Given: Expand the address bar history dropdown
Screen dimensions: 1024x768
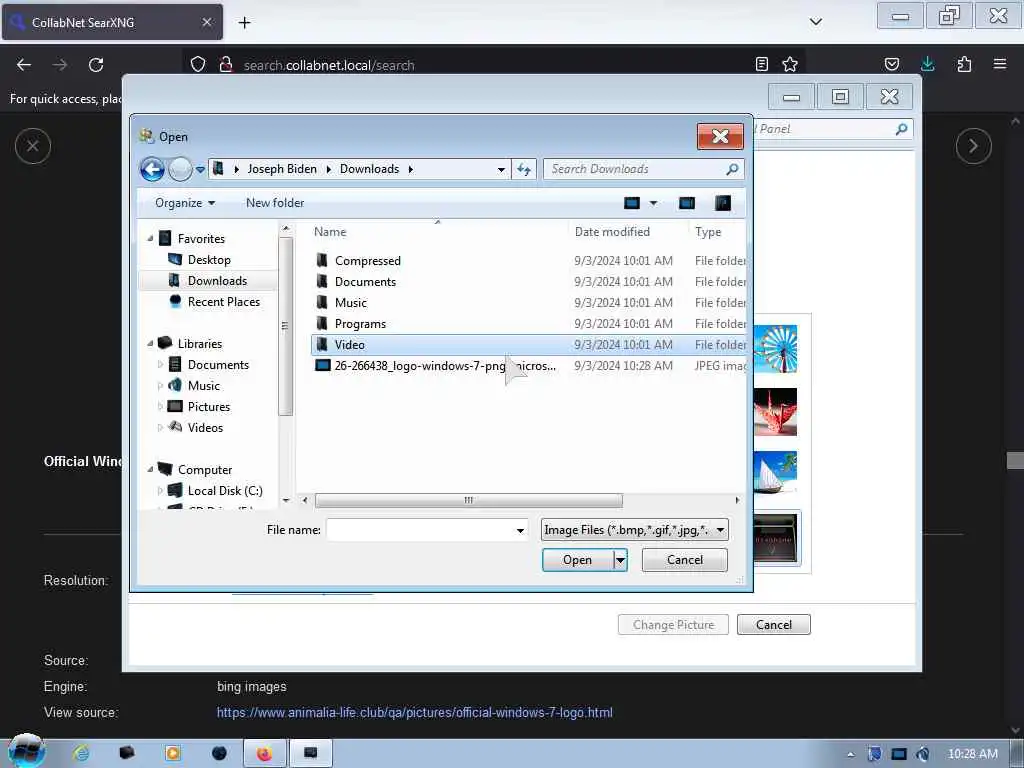Looking at the screenshot, I should [501, 169].
